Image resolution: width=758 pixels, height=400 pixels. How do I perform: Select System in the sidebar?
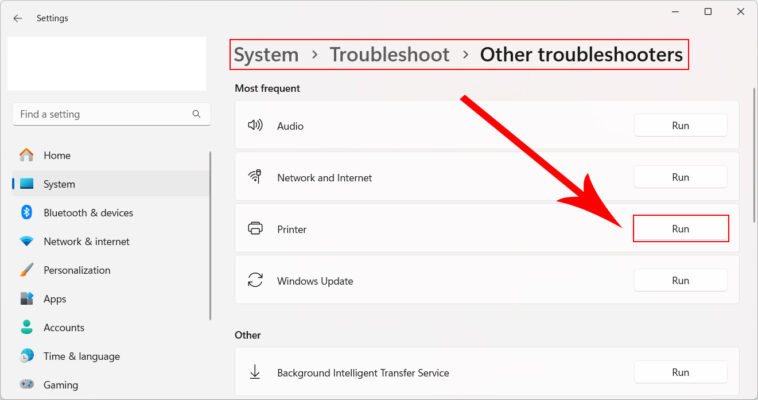coord(111,184)
